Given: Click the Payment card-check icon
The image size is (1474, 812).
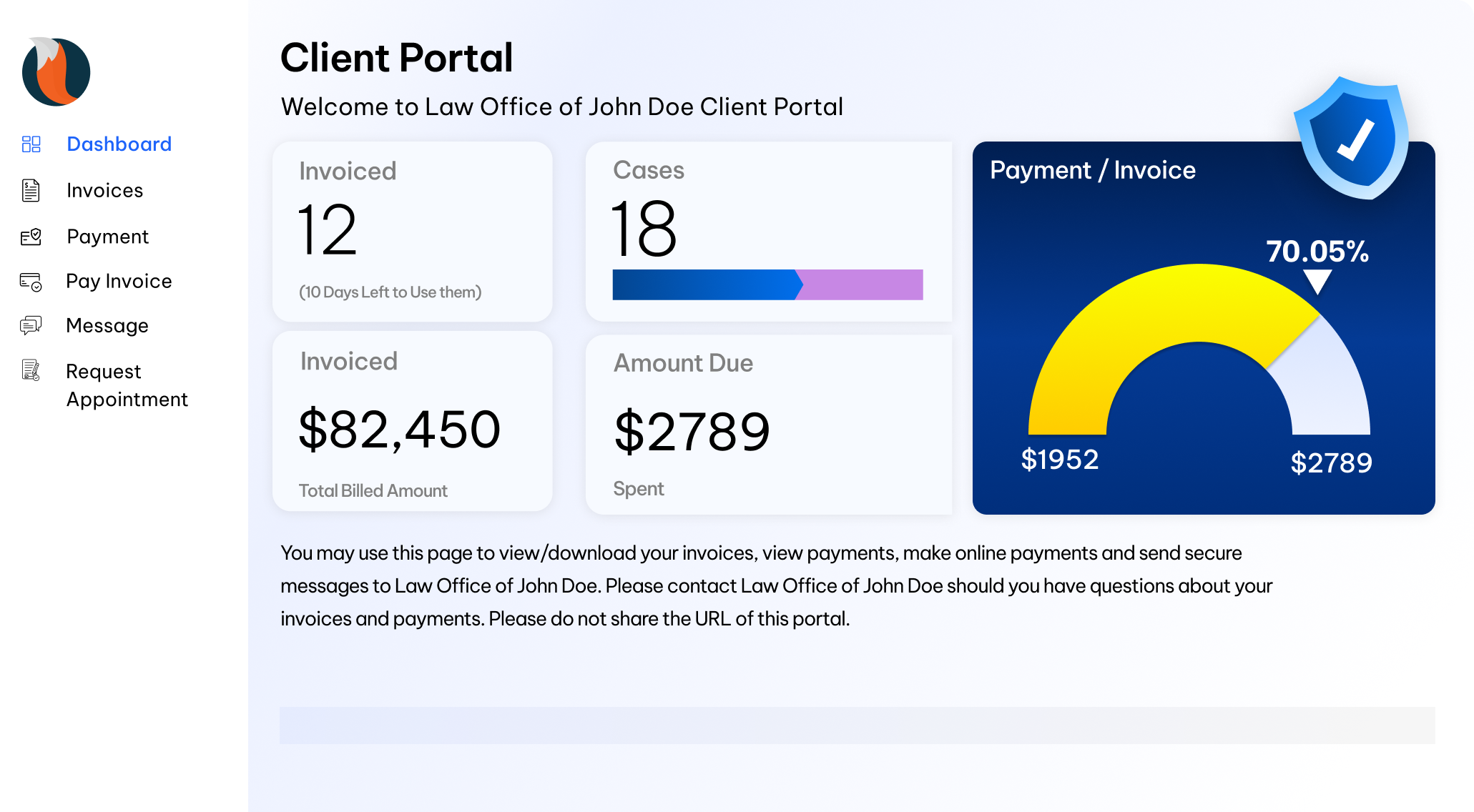Looking at the screenshot, I should (x=31, y=237).
